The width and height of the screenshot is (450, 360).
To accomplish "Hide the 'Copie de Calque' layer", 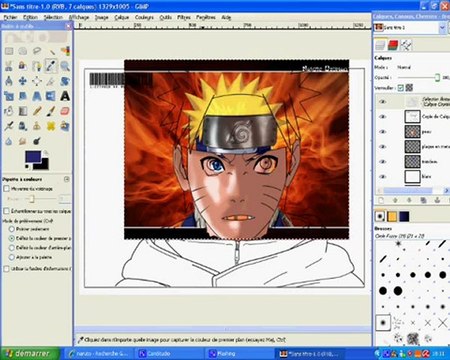I will tap(383, 117).
